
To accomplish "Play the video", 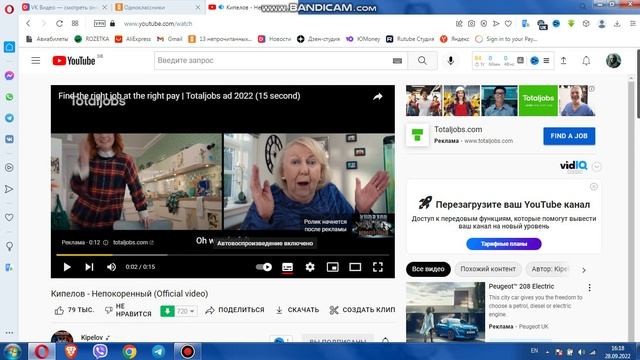I will point(67,267).
